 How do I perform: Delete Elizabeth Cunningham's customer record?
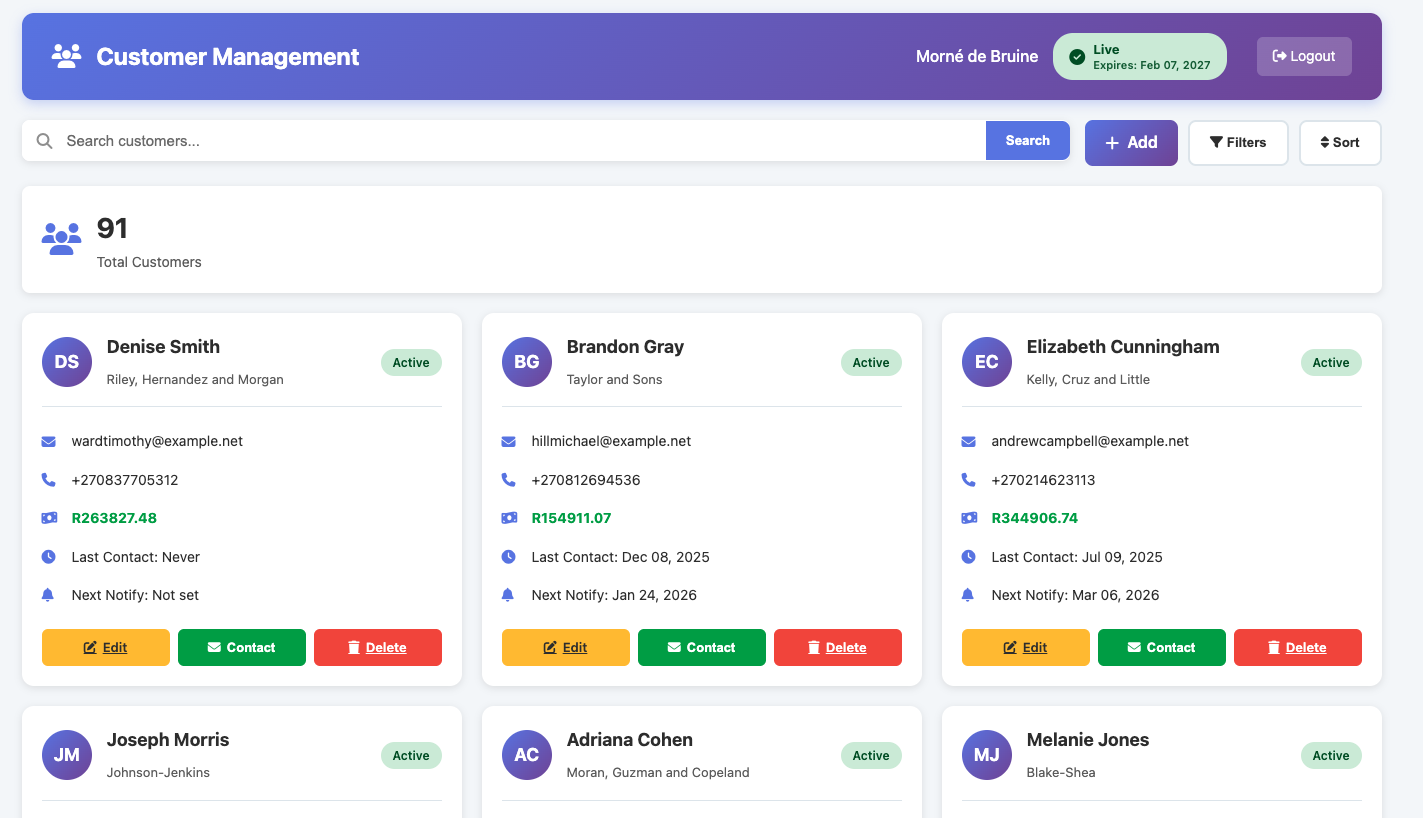[x=1297, y=647]
